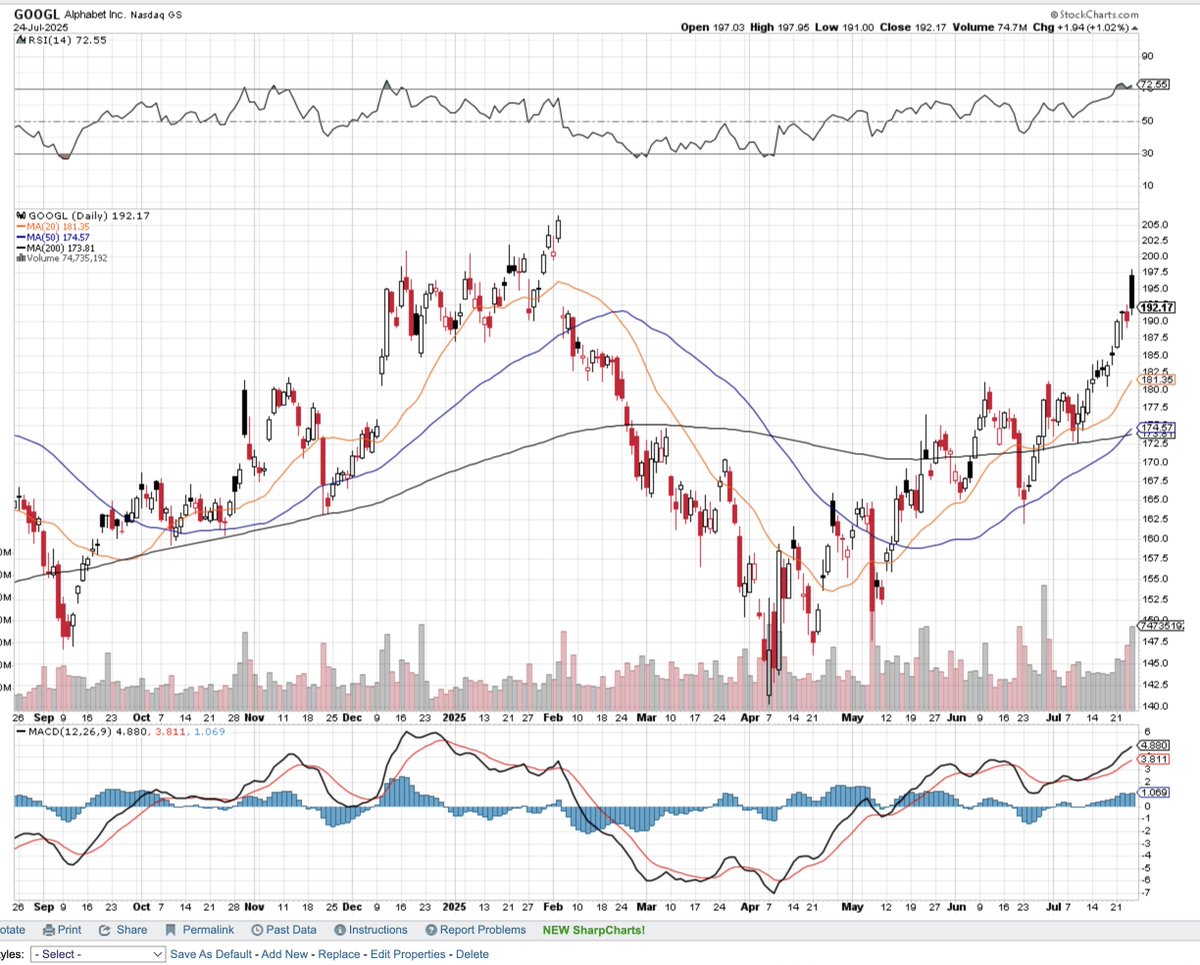This screenshot has width=1200, height=965.
Task: Click the MA(50) 174.57 legend entry
Action: coord(54,237)
